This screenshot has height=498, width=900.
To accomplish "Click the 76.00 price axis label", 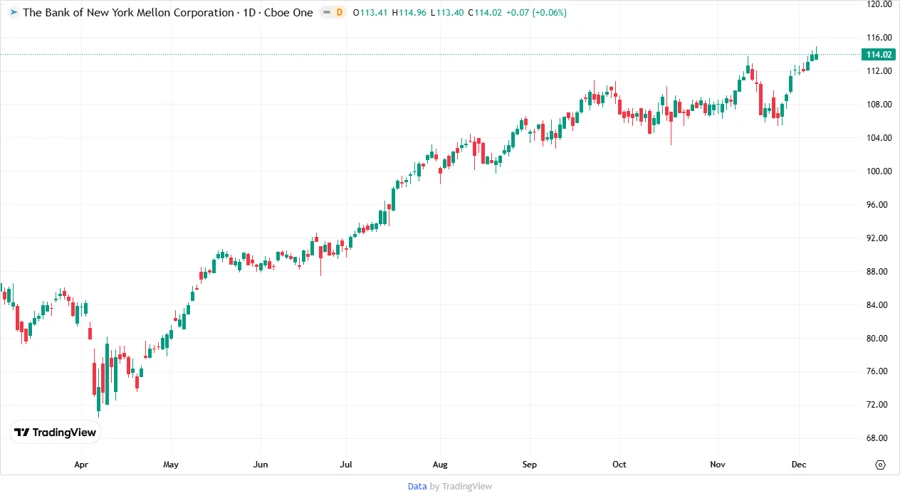I will 879,371.
